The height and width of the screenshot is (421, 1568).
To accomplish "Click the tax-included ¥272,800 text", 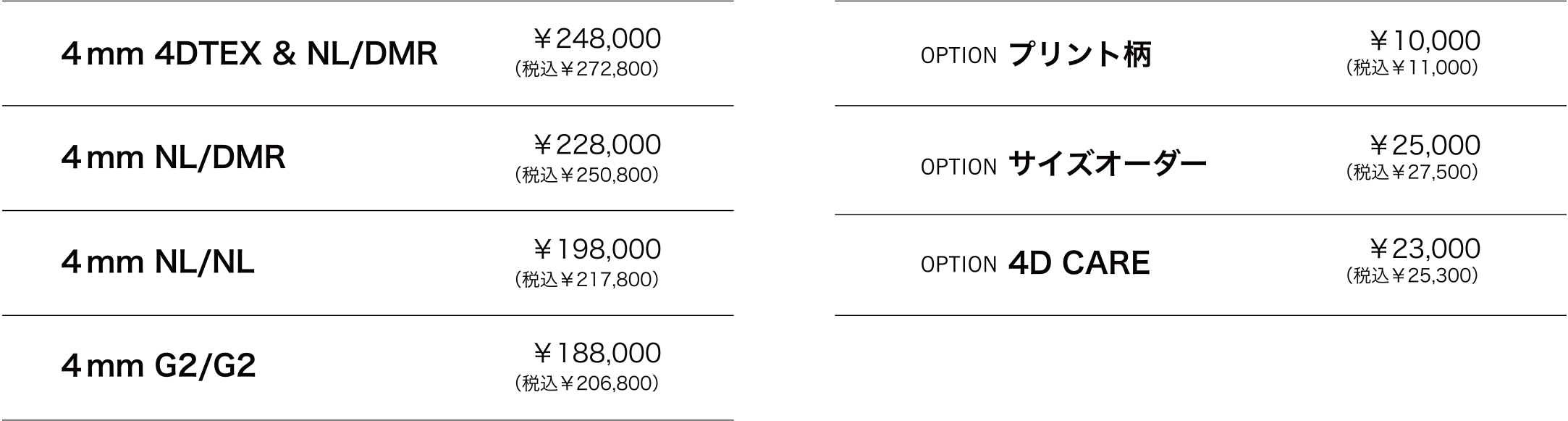I will [x=587, y=70].
